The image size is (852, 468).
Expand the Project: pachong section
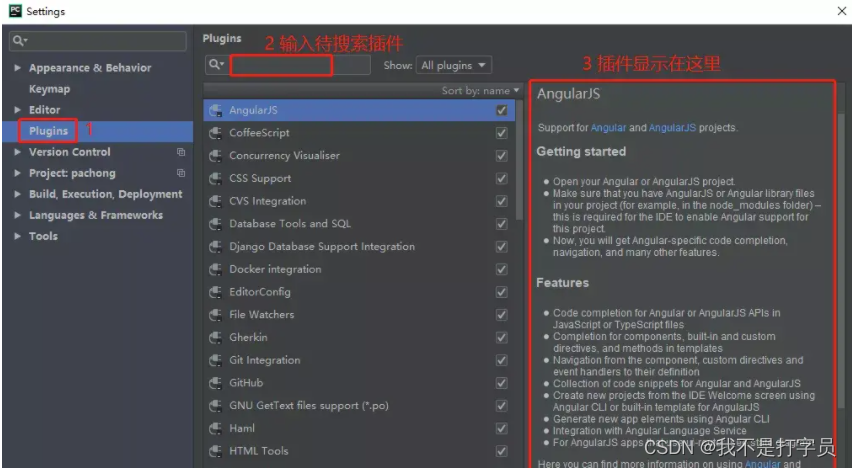[x=17, y=173]
